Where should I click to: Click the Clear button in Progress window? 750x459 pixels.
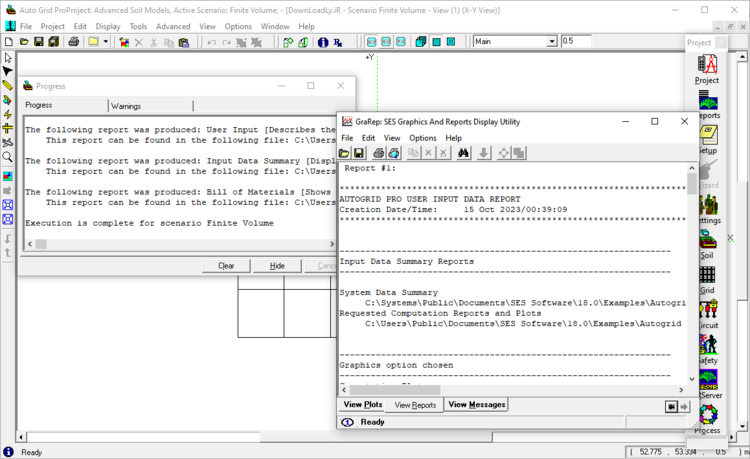pyautogui.click(x=226, y=266)
